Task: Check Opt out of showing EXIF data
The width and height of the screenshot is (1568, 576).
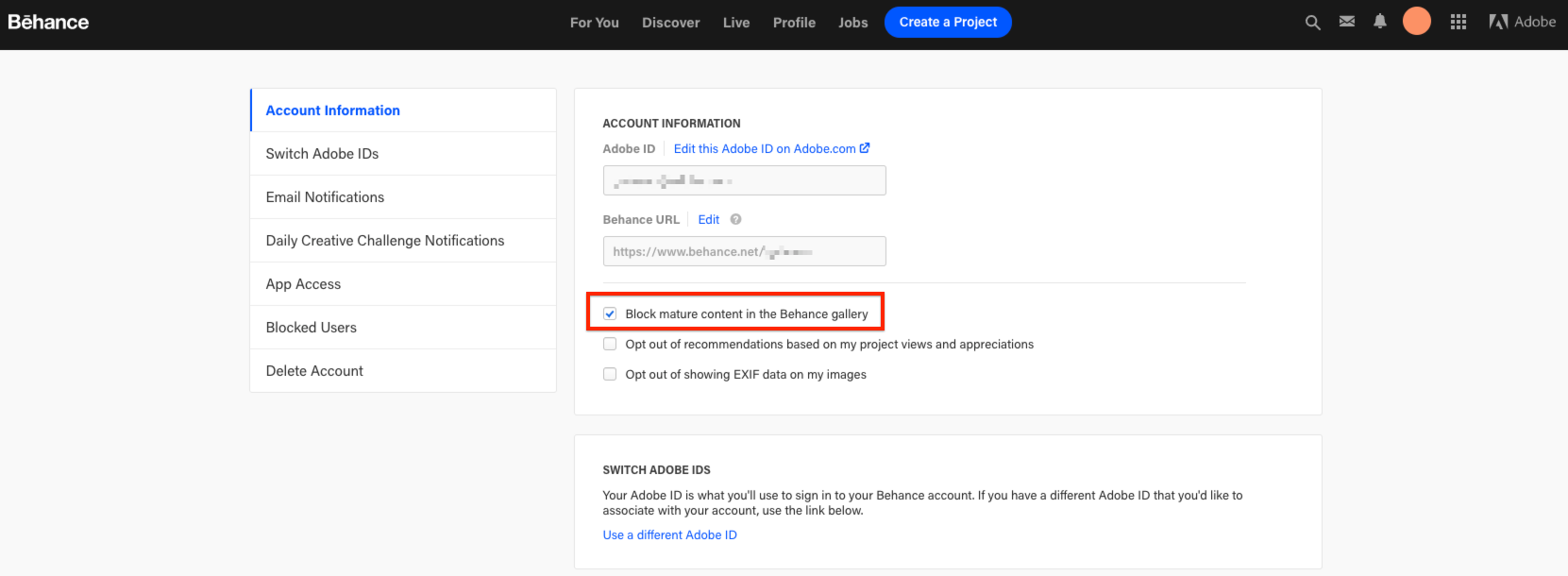Action: pos(610,374)
